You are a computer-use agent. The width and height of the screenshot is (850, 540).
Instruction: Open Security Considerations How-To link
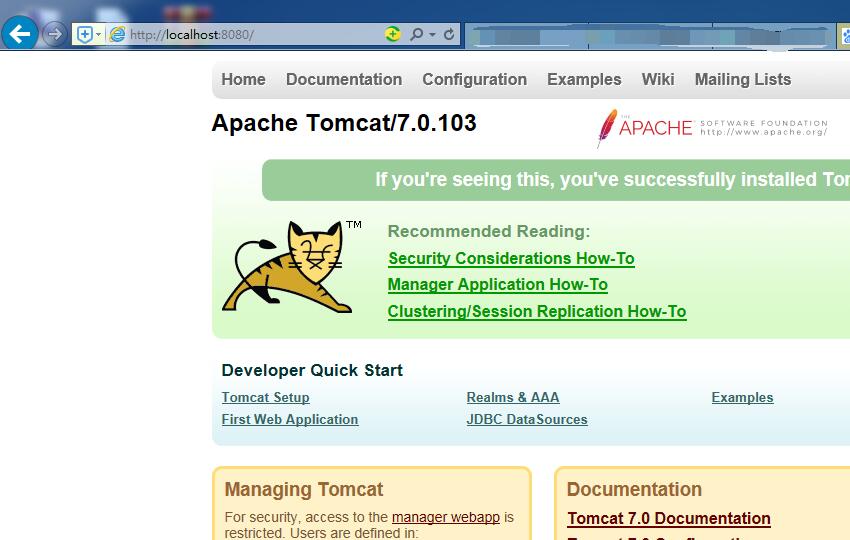pyautogui.click(x=511, y=259)
